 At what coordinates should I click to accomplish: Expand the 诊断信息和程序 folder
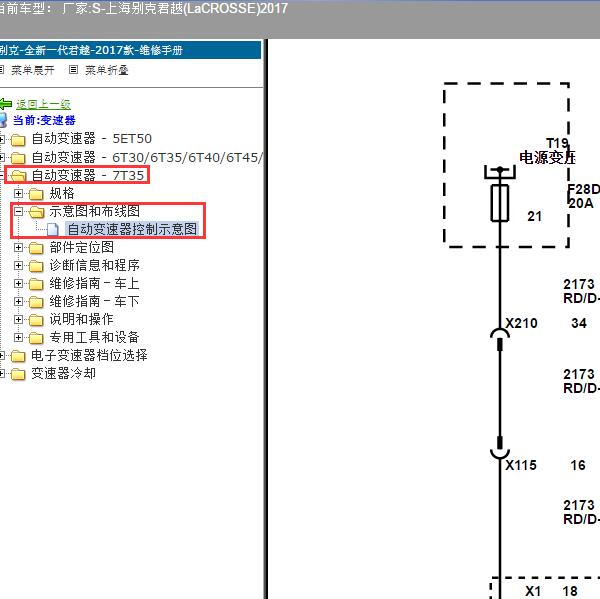click(x=18, y=265)
